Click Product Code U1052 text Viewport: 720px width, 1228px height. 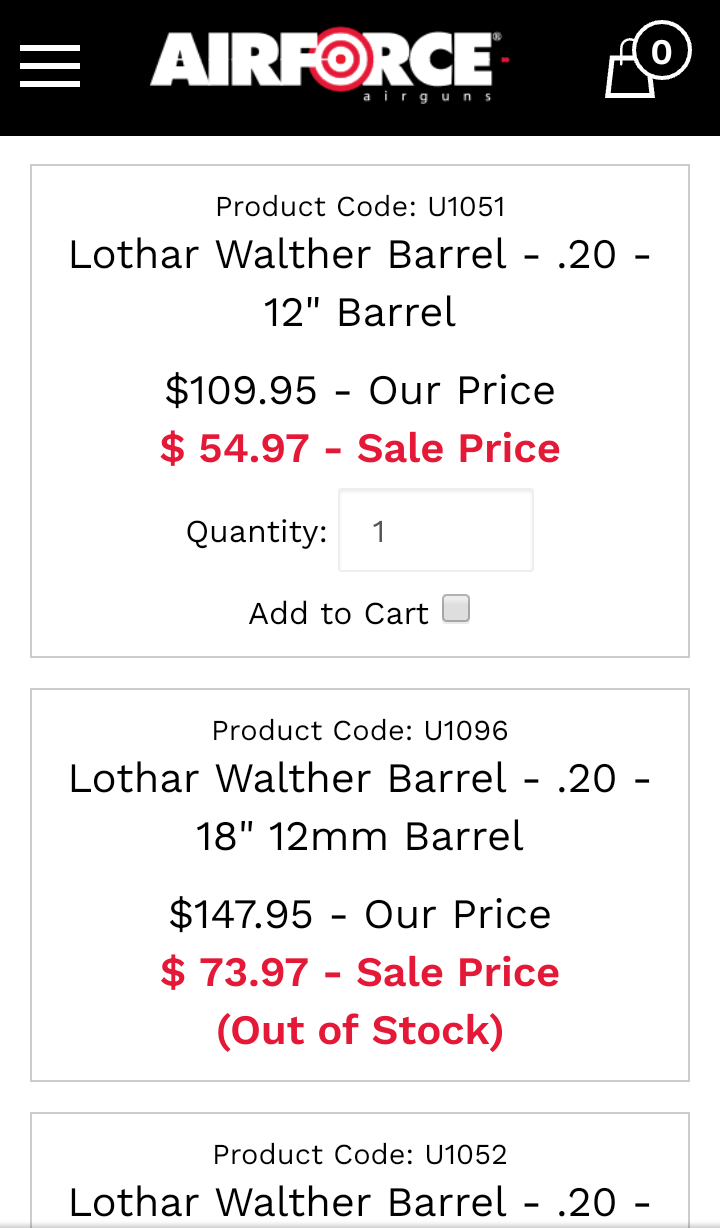360,1155
